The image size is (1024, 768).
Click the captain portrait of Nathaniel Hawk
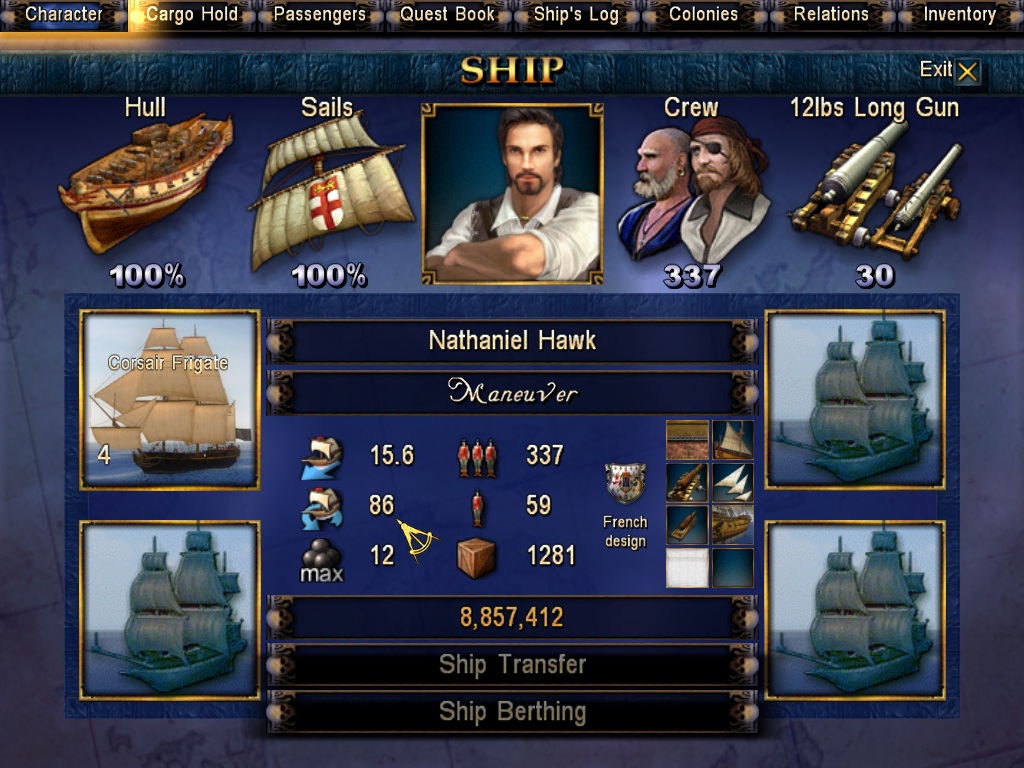point(513,194)
